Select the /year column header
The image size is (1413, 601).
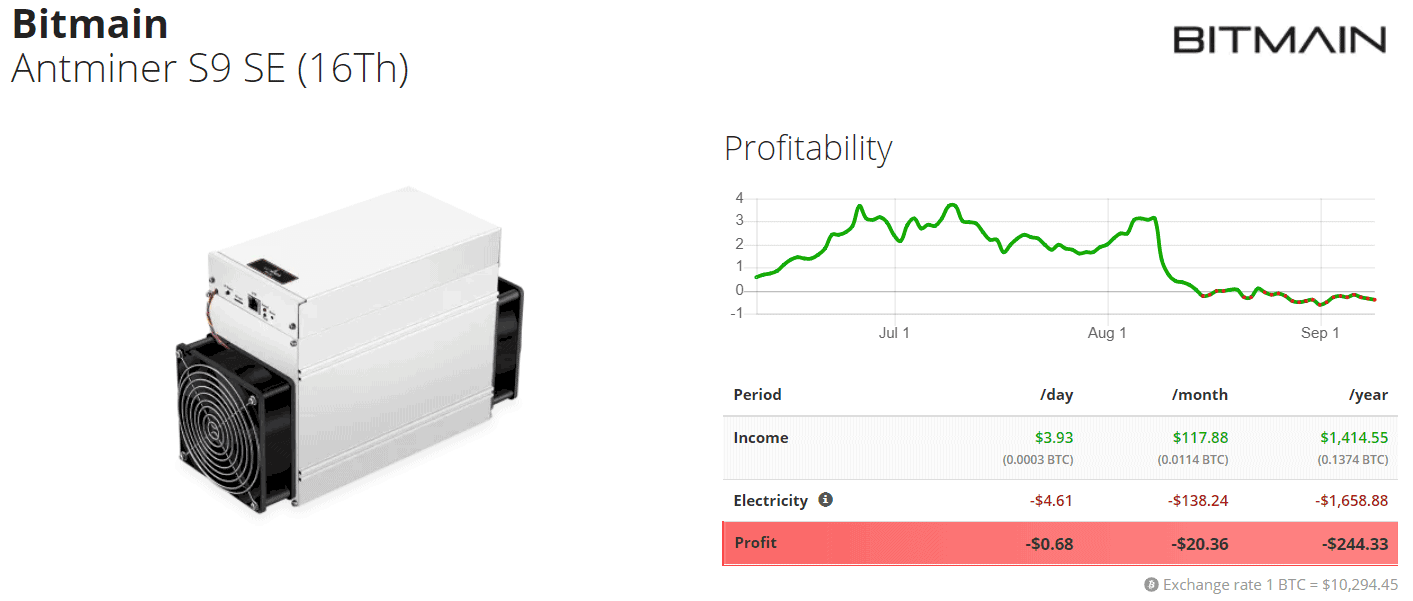pos(1368,394)
